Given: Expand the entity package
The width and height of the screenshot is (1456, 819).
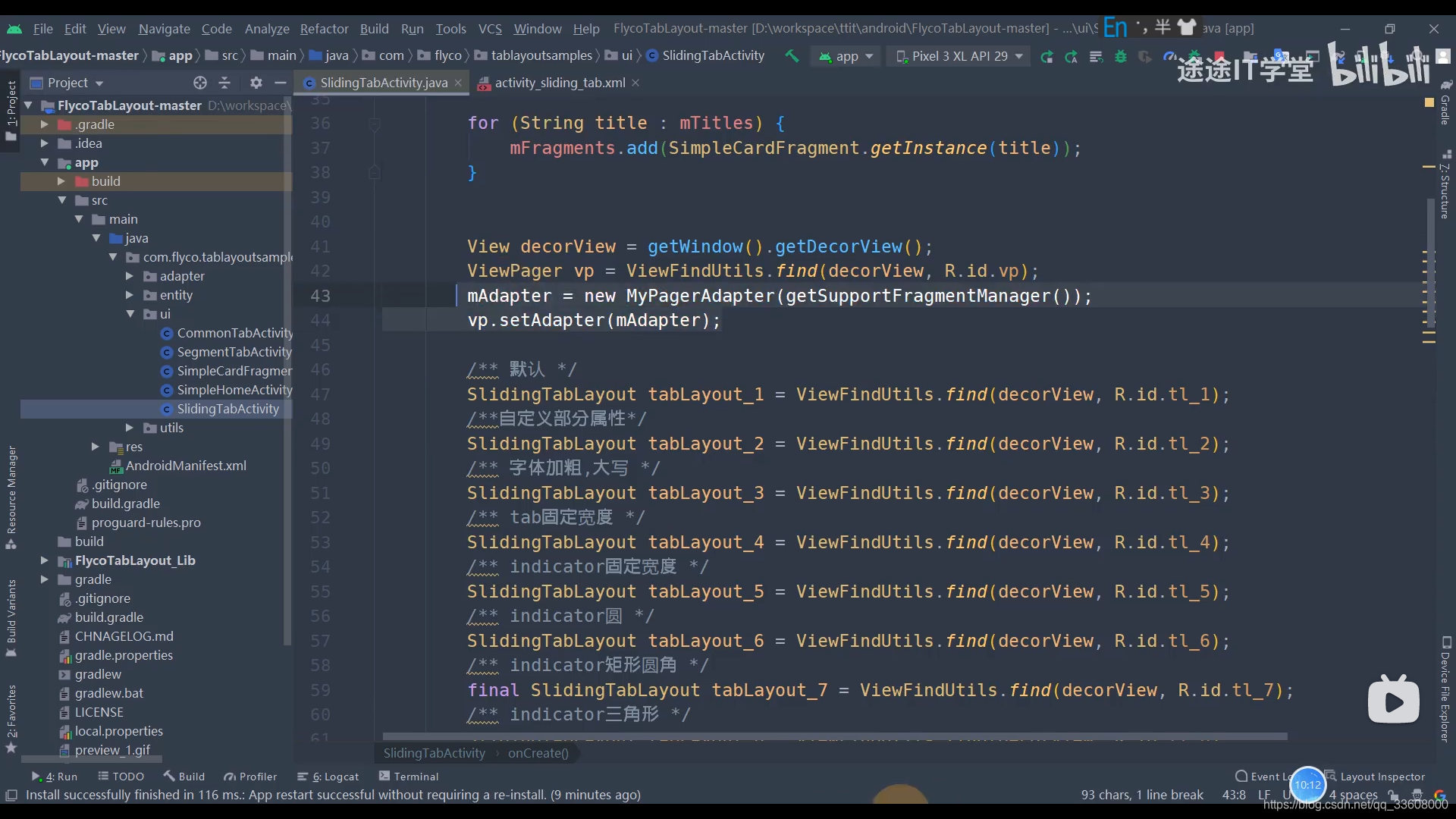Looking at the screenshot, I should tap(129, 295).
